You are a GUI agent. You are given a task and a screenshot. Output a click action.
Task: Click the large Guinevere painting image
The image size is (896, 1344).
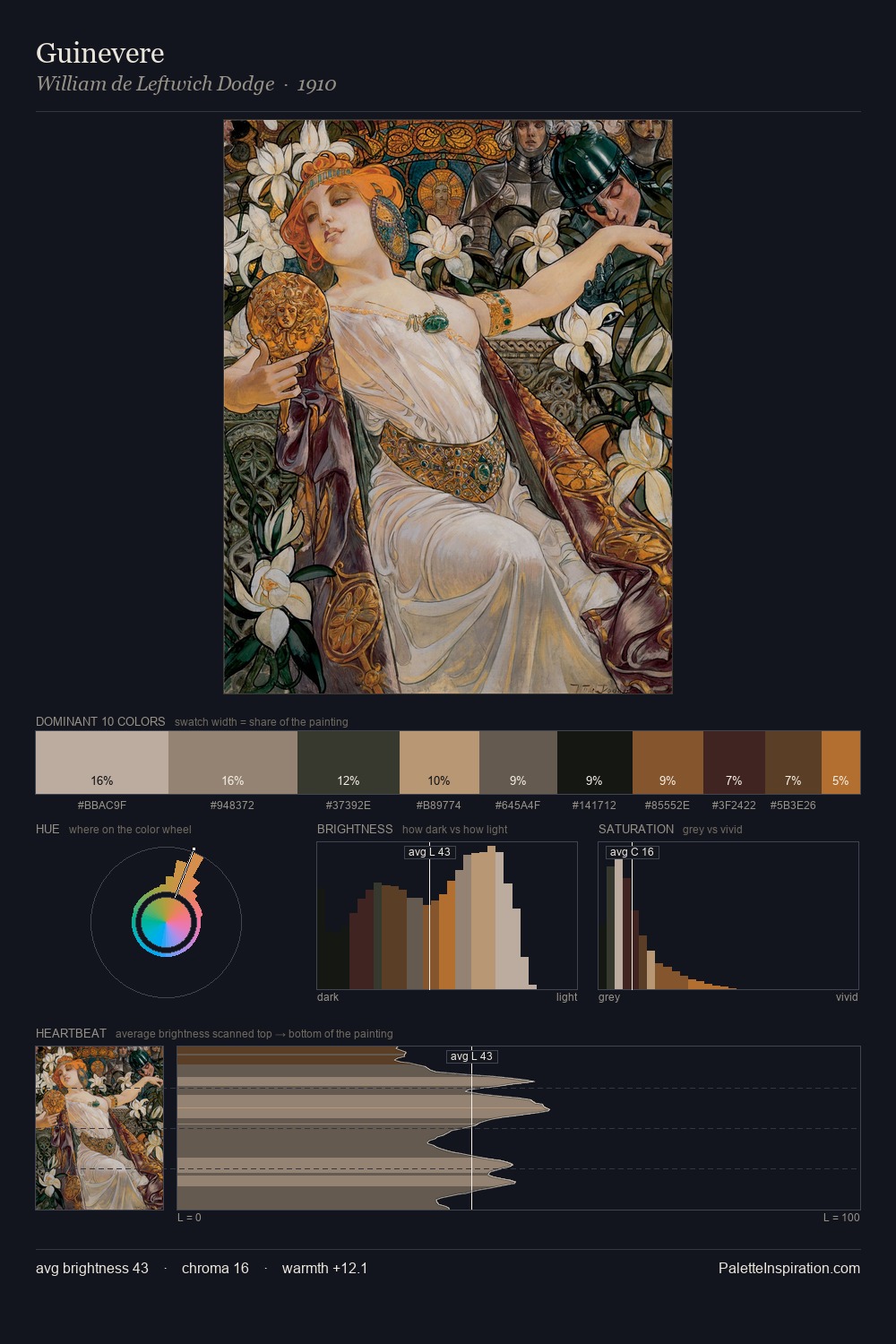click(448, 407)
